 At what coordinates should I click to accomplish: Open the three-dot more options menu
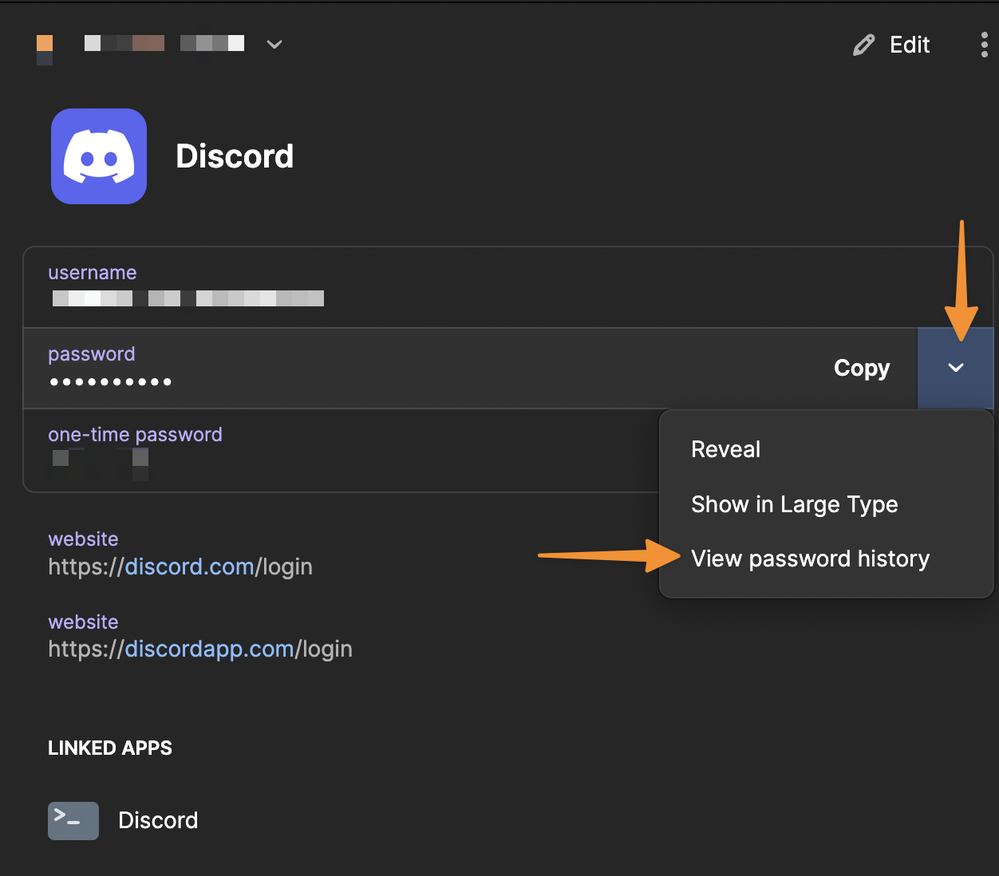coord(985,45)
